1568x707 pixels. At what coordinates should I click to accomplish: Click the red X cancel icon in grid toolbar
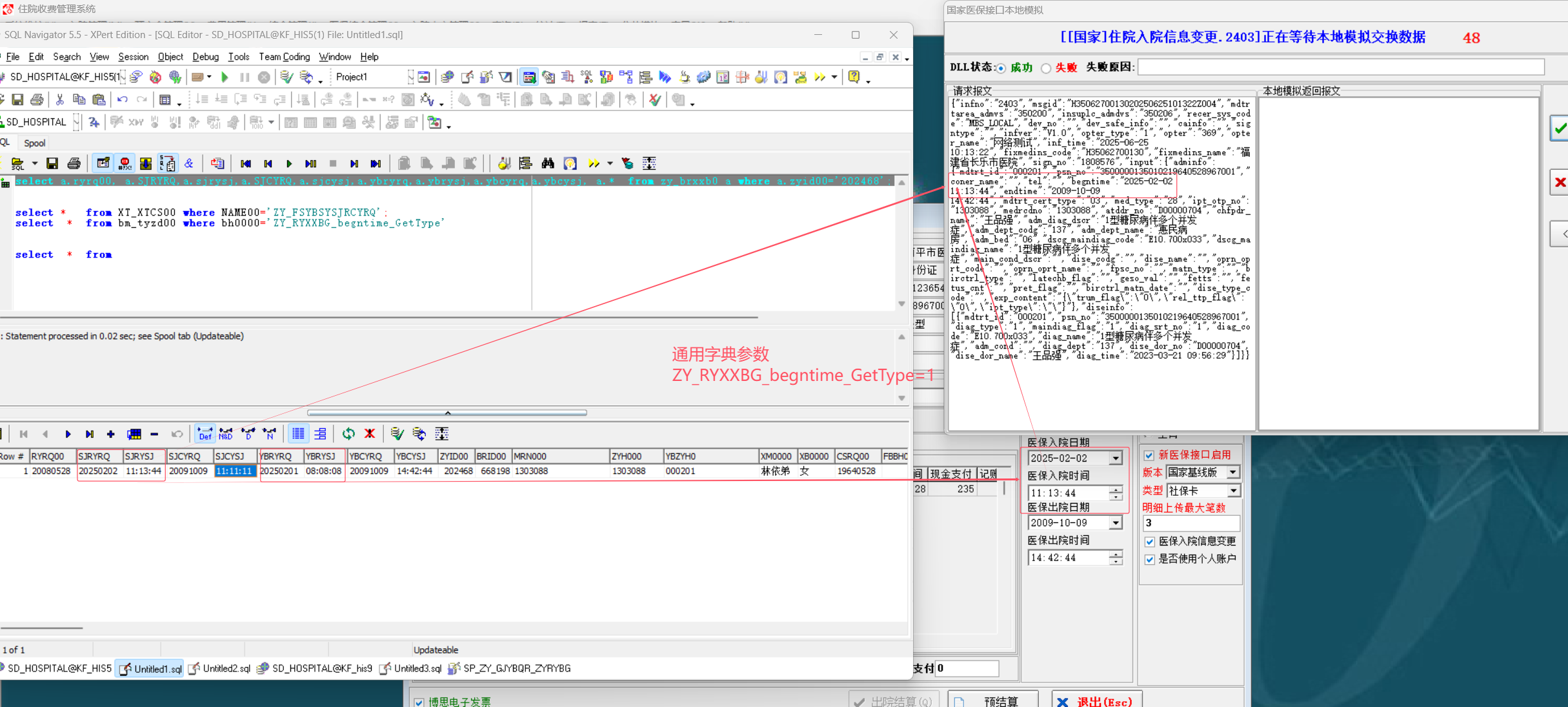tap(370, 434)
